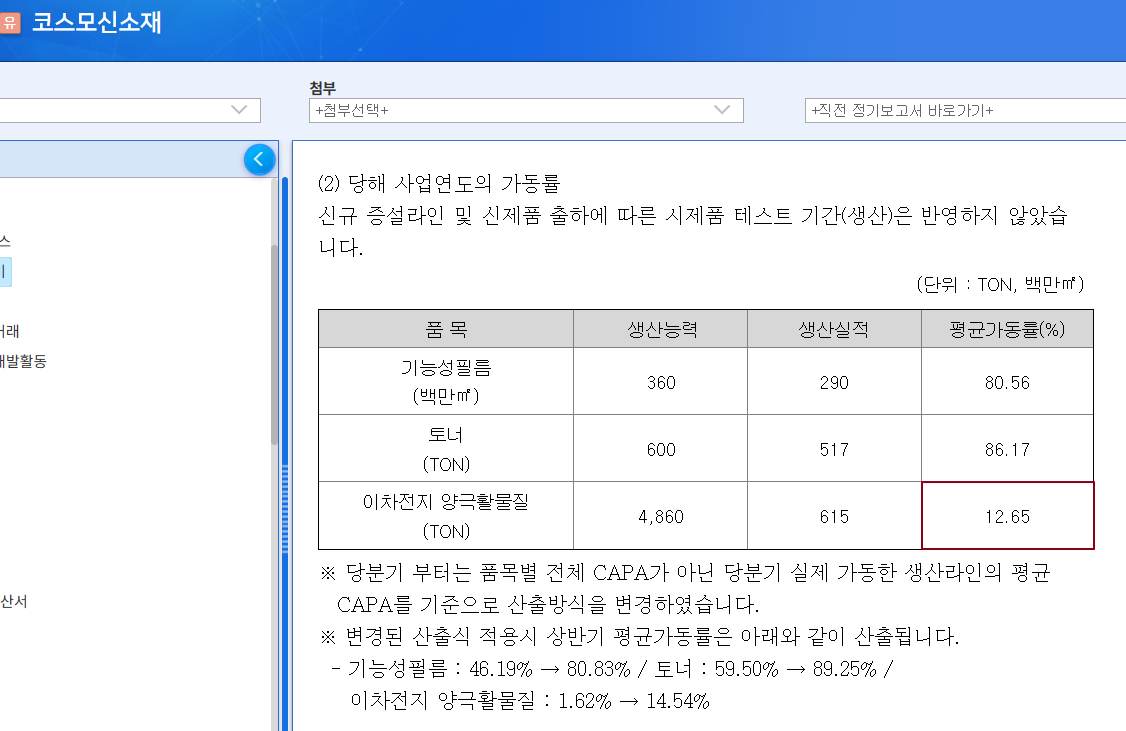Select the 토너 row in the table
1126x731 pixels.
(x=445, y=447)
